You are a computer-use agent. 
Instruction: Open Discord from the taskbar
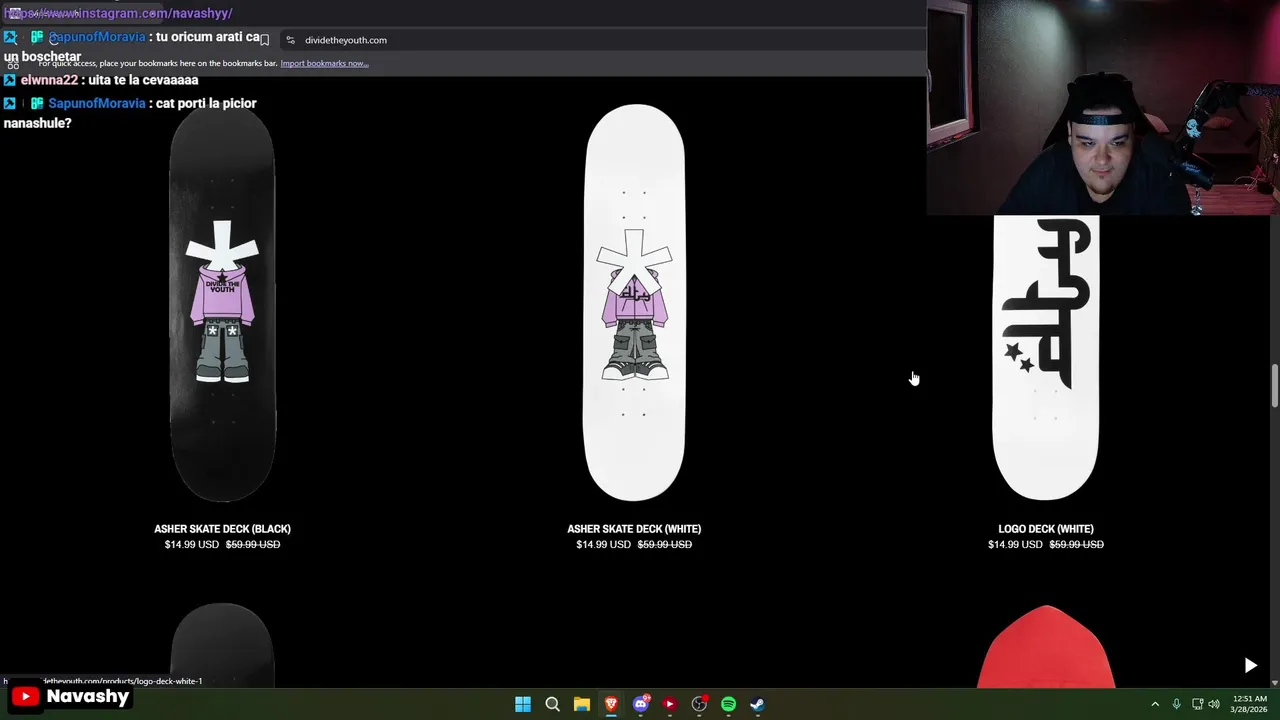click(641, 704)
